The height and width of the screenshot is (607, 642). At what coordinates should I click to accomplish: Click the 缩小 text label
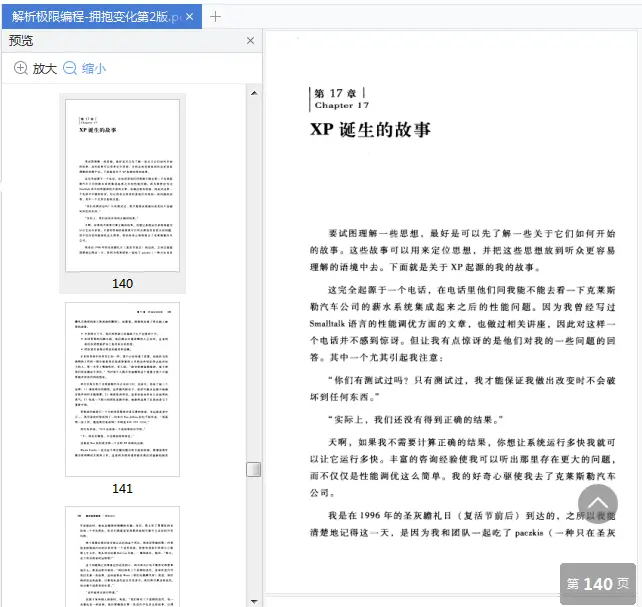pyautogui.click(x=94, y=68)
